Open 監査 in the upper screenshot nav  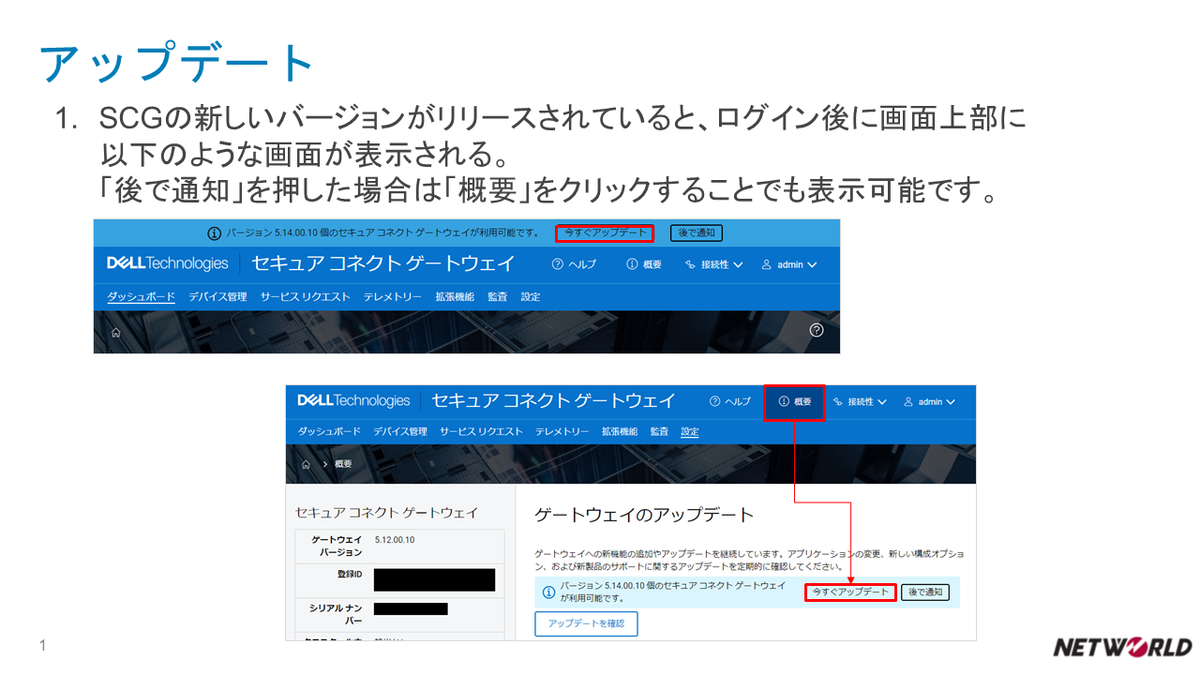tap(498, 297)
